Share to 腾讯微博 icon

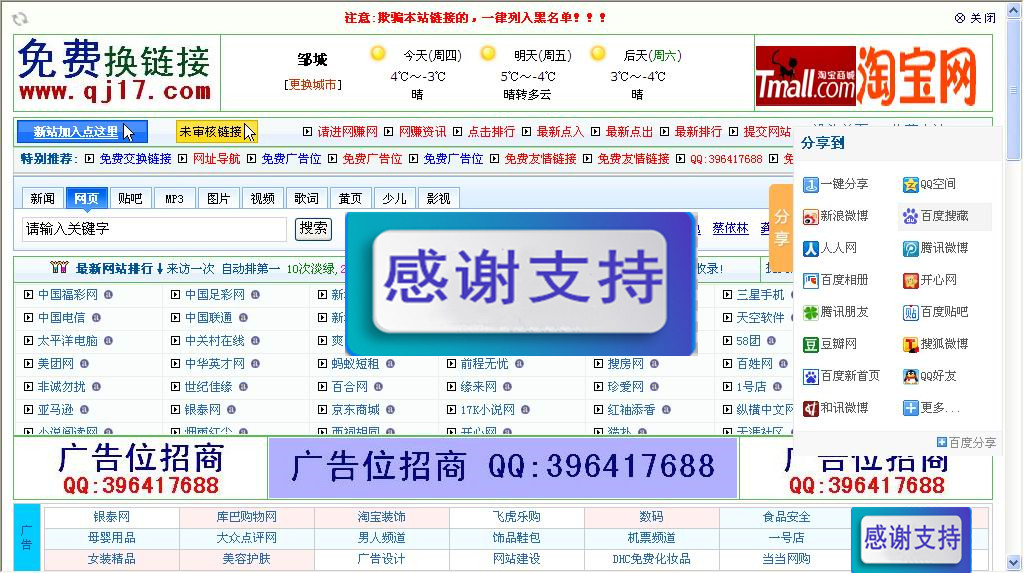point(910,249)
